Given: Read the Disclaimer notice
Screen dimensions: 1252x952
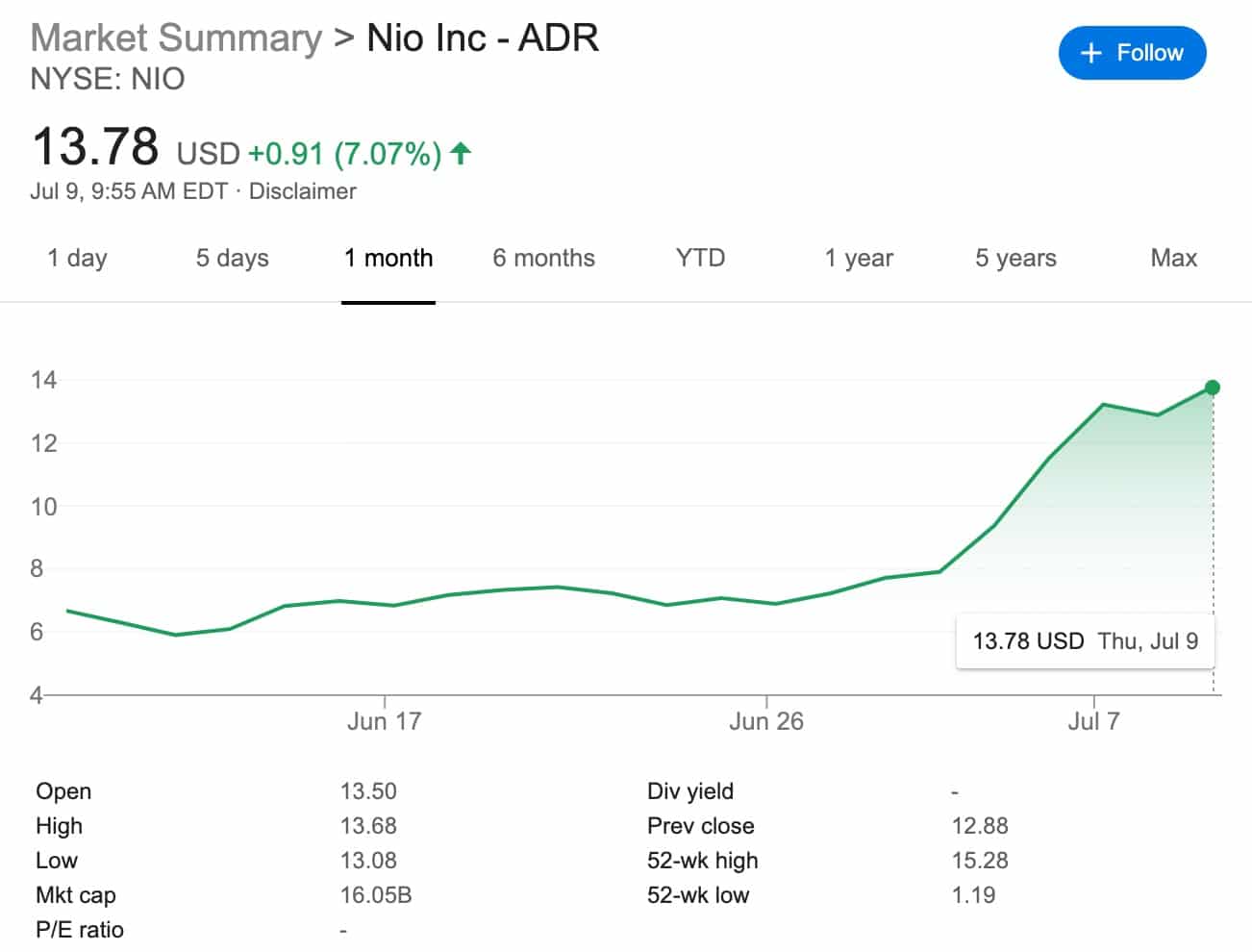Looking at the screenshot, I should (302, 191).
